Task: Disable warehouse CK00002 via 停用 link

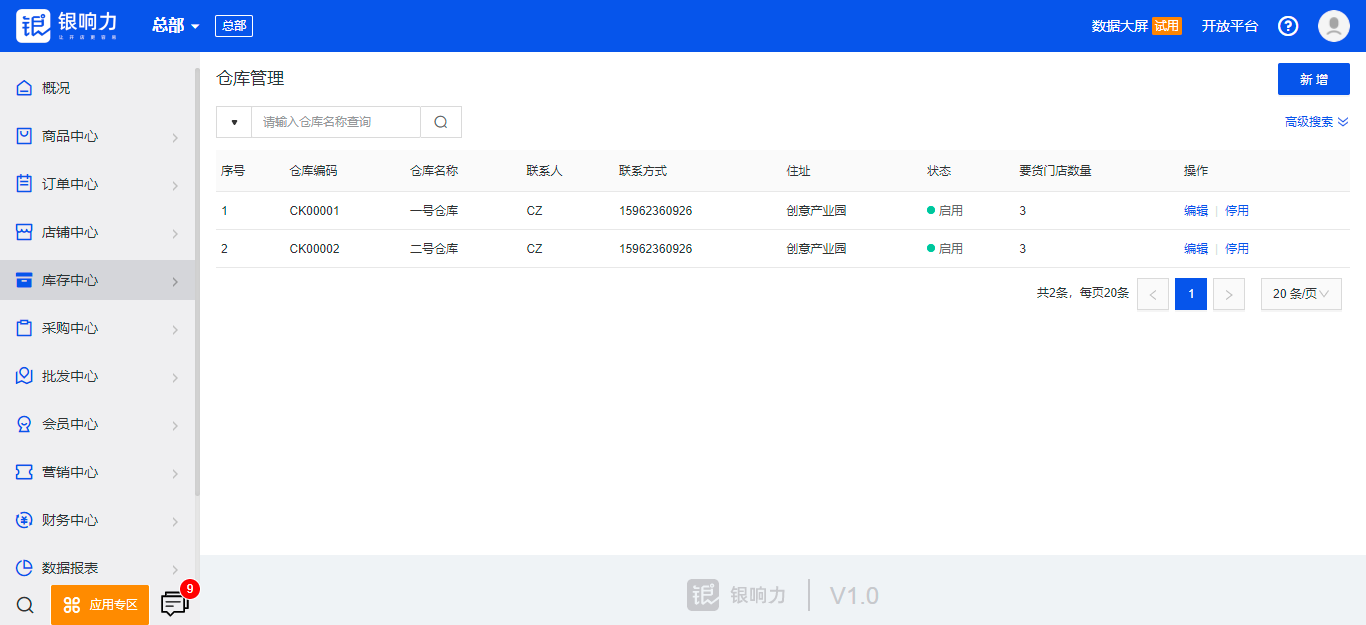Action: coord(1237,249)
